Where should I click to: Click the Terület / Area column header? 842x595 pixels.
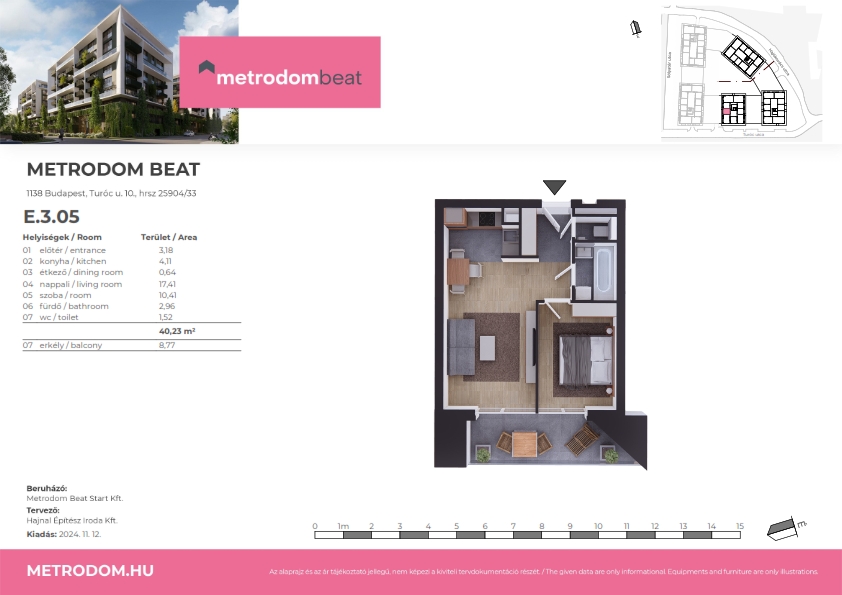(x=169, y=237)
